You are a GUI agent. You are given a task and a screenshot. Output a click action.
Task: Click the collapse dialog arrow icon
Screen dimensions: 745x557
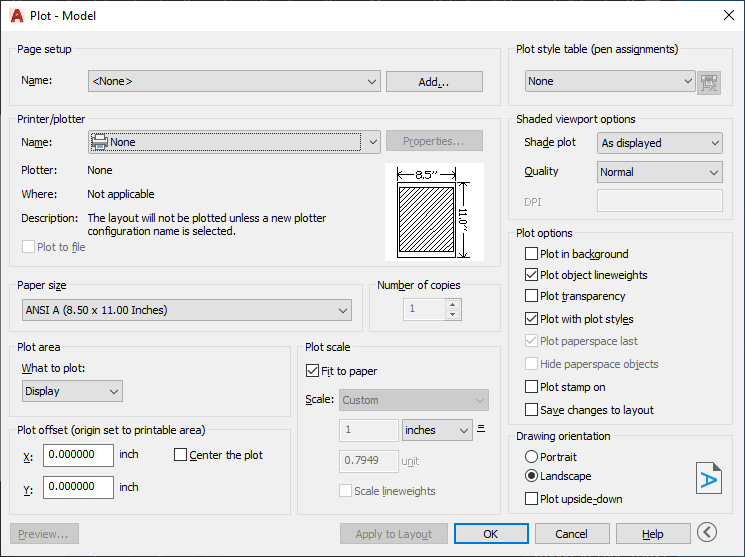(708, 533)
